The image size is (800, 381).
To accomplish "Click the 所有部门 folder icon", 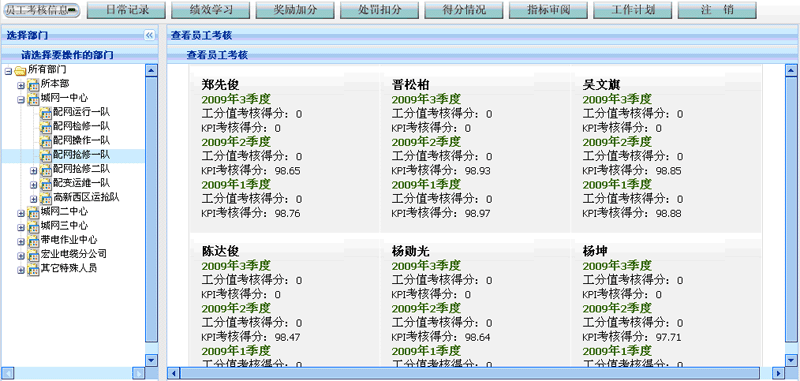I will click(21, 70).
